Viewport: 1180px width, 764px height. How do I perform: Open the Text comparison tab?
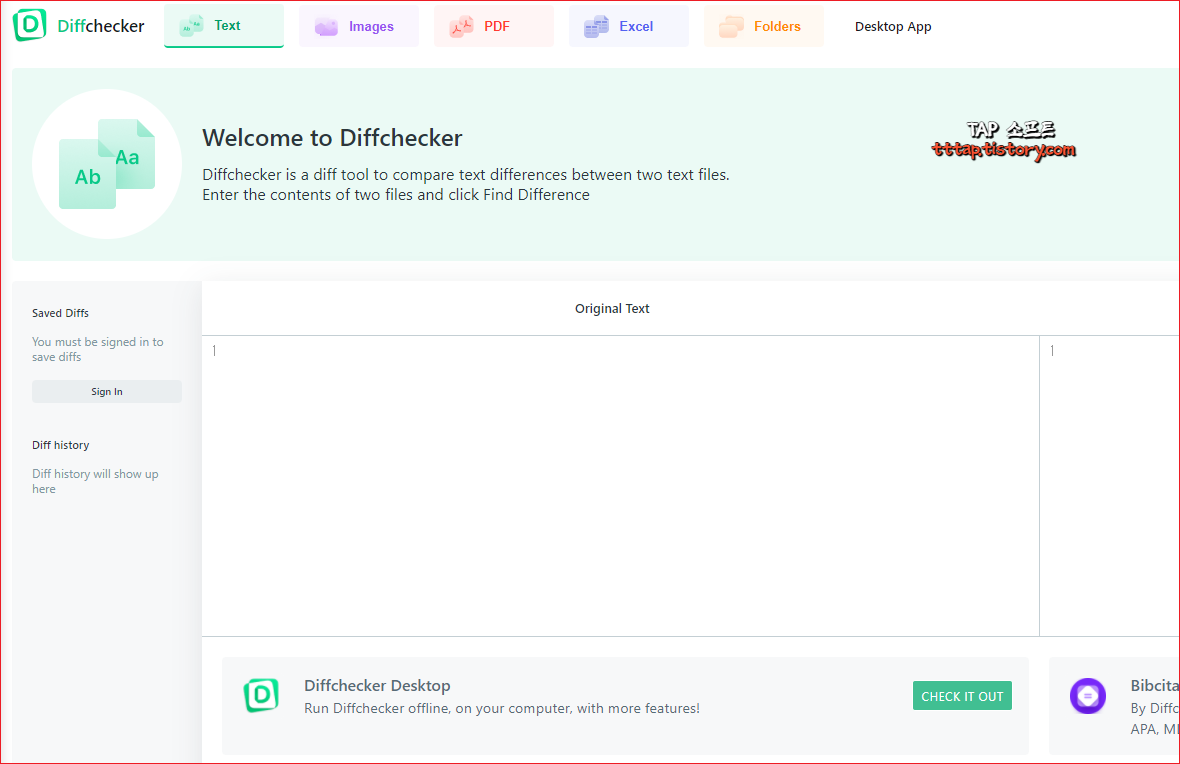tap(224, 26)
